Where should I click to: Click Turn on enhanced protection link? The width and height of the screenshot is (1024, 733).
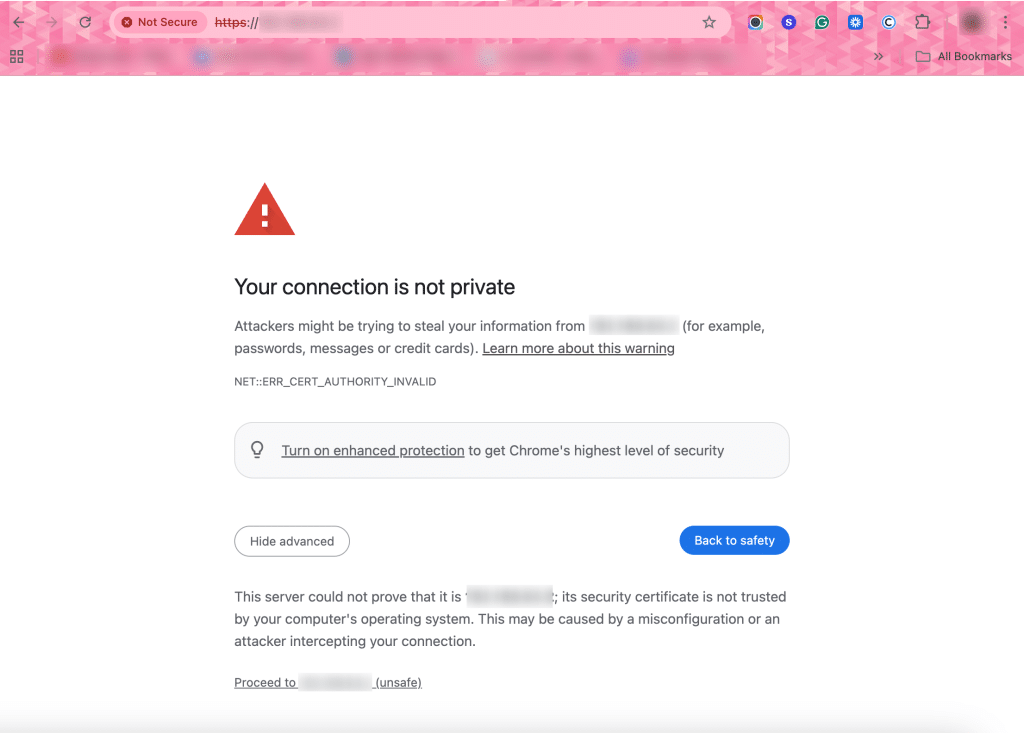(x=373, y=450)
